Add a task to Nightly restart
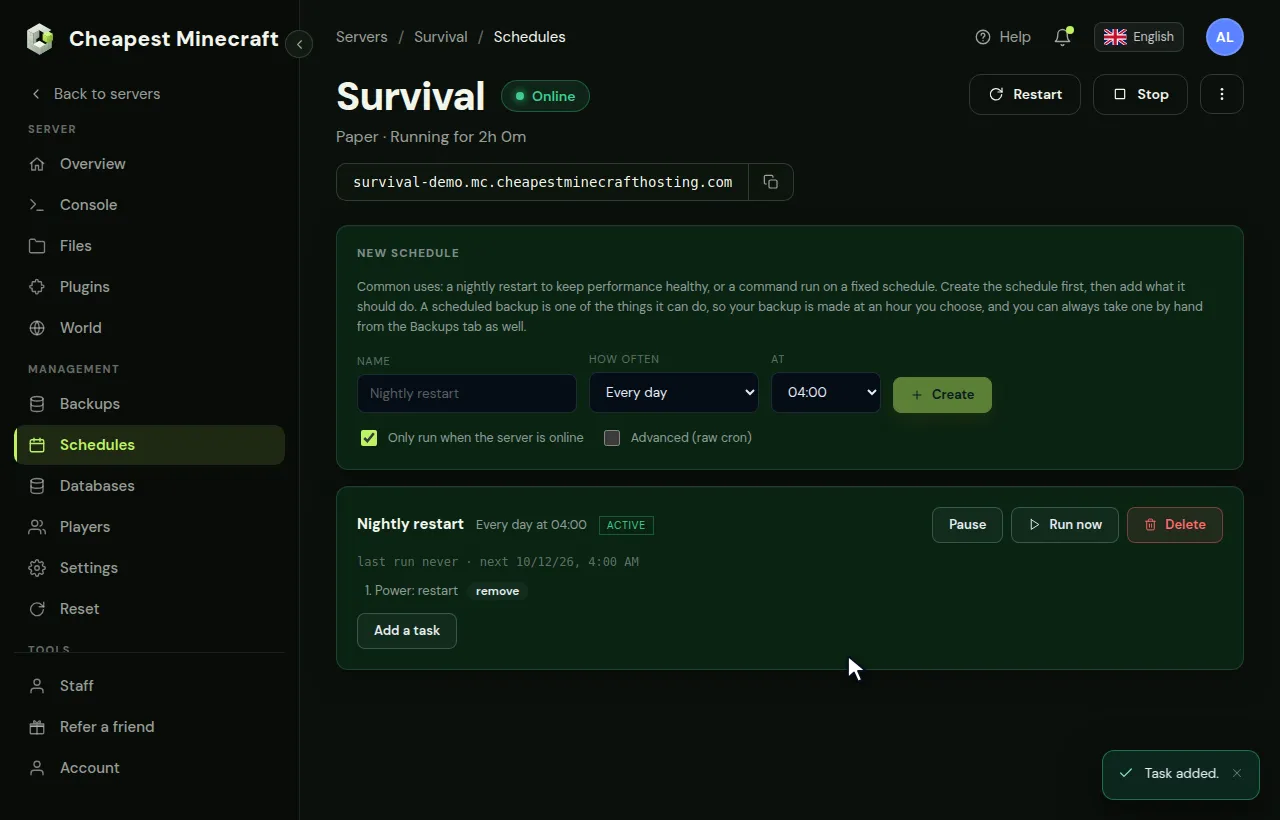 pyautogui.click(x=407, y=631)
